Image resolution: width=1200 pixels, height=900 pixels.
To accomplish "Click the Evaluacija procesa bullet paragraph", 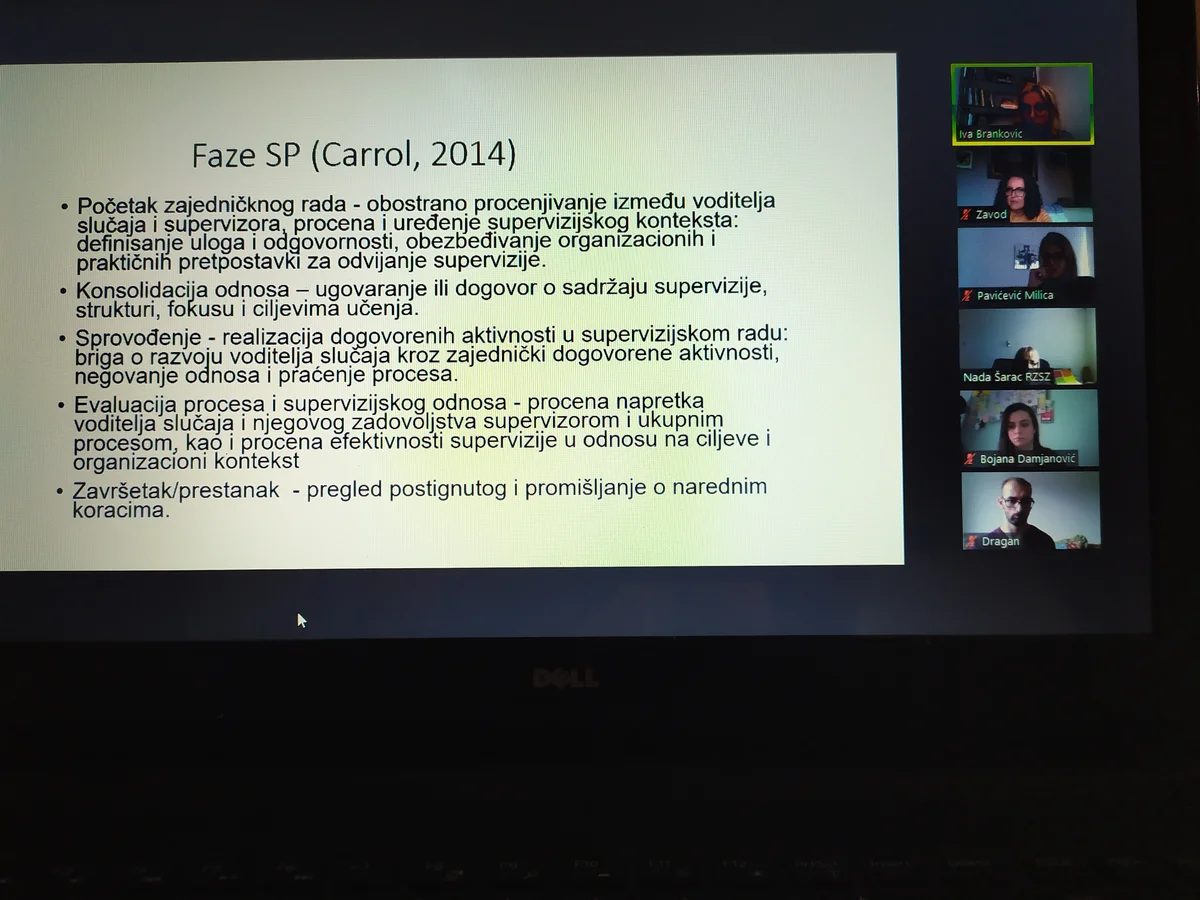I will 420,431.
